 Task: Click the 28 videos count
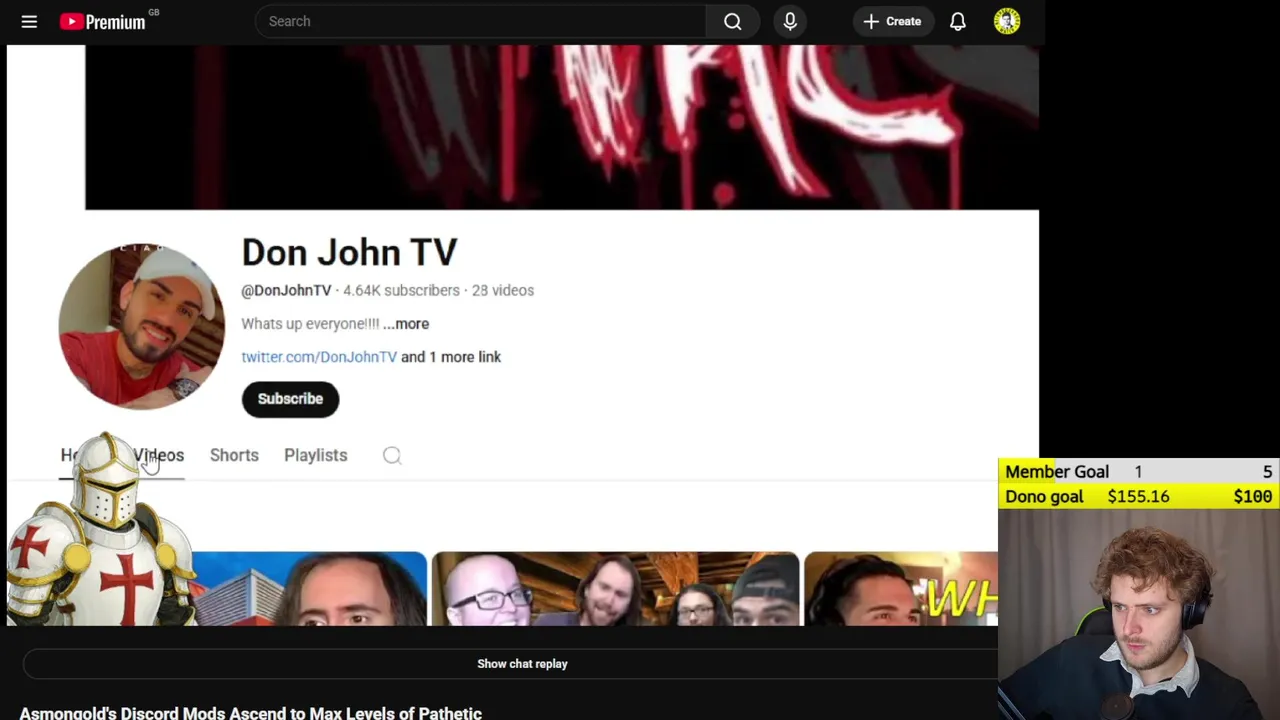(503, 290)
